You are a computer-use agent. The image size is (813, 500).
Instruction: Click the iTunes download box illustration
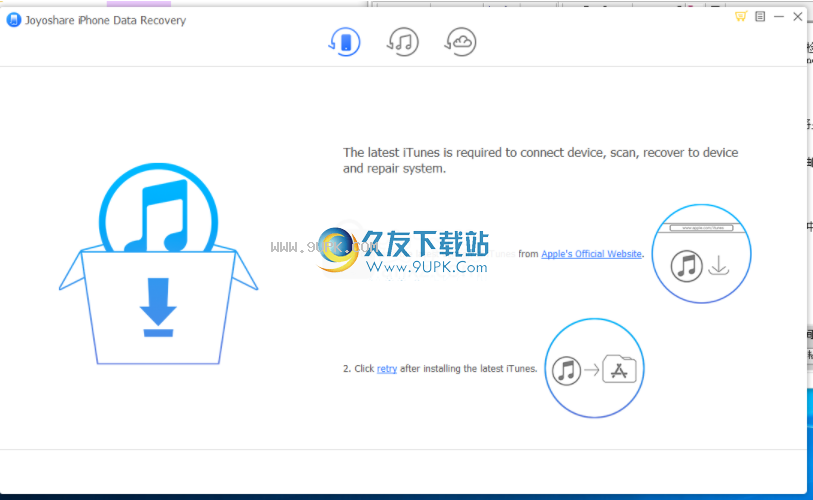point(158,263)
